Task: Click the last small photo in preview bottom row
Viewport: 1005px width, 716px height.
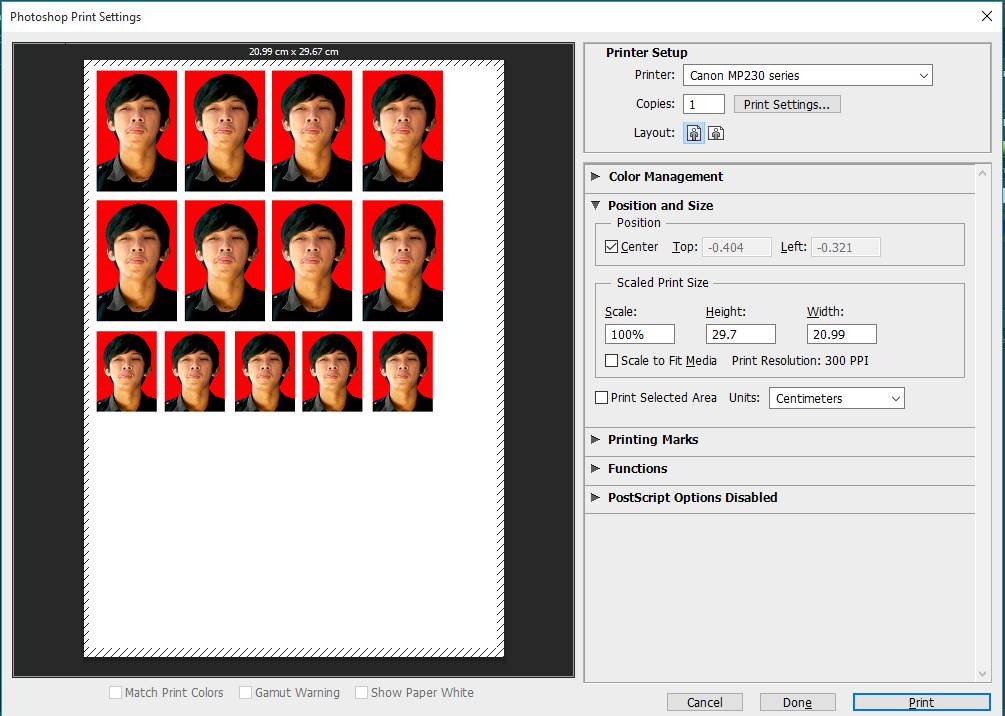Action: coord(403,371)
